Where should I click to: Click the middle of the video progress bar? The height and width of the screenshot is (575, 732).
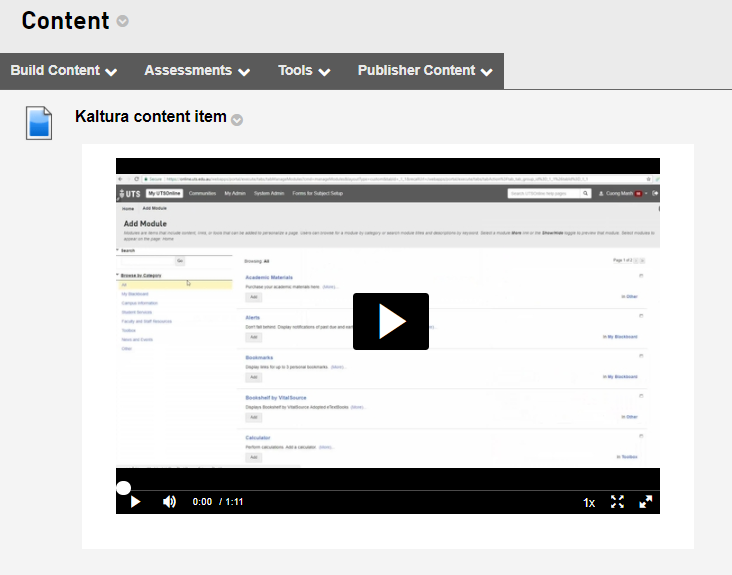pos(388,489)
